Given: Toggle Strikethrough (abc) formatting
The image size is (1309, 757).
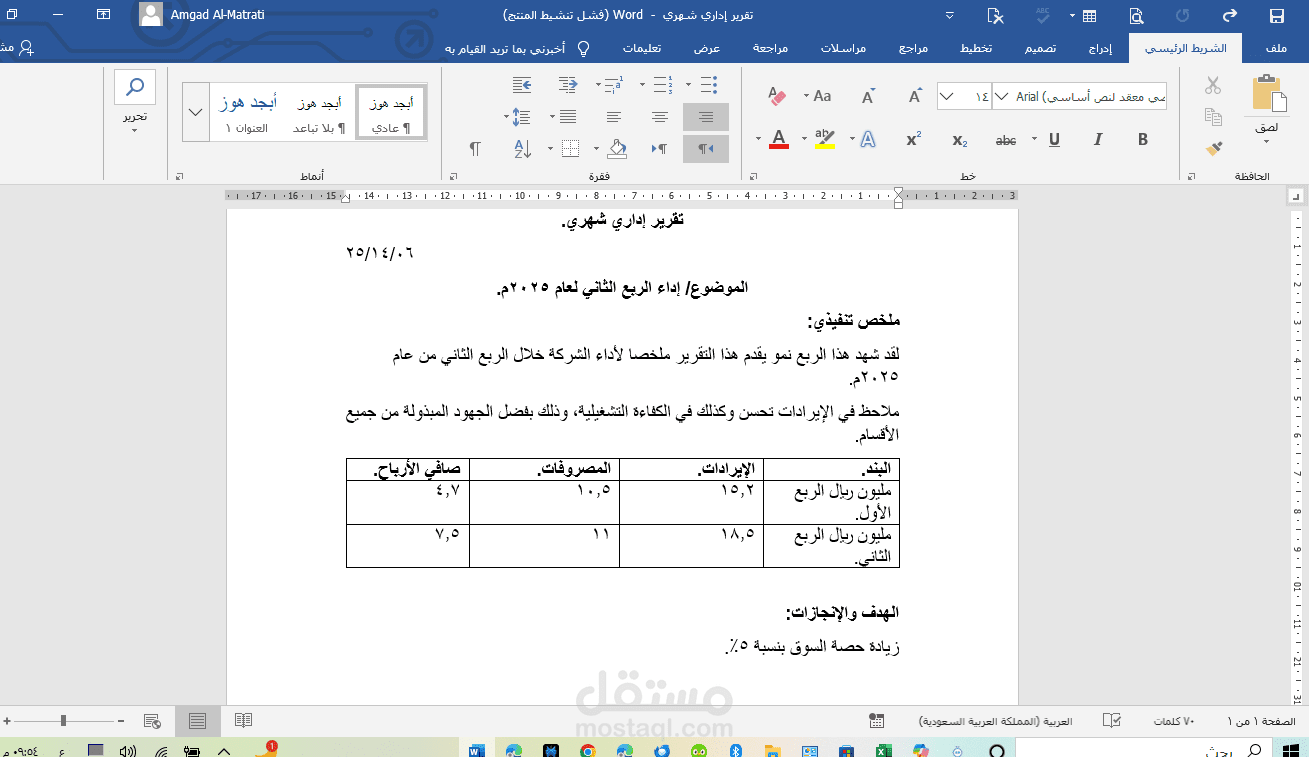Looking at the screenshot, I should click(1006, 140).
